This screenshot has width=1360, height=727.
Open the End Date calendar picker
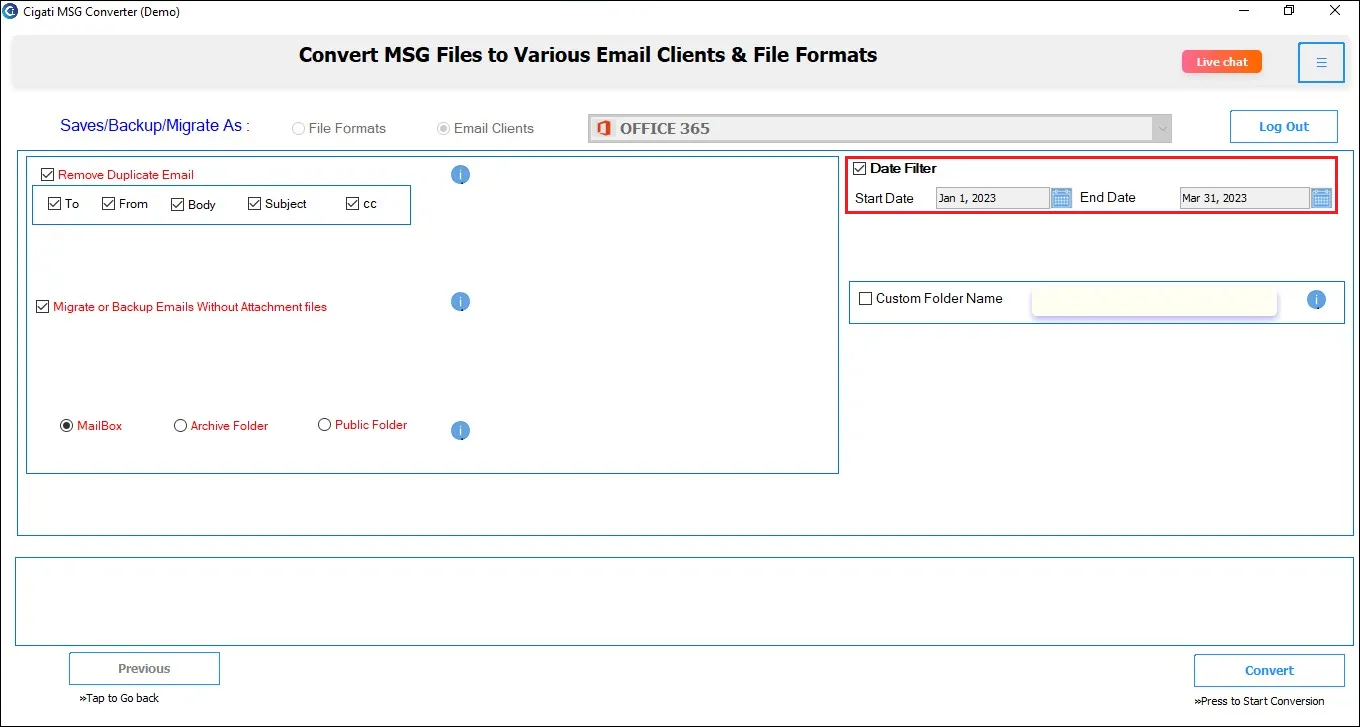click(x=1321, y=198)
